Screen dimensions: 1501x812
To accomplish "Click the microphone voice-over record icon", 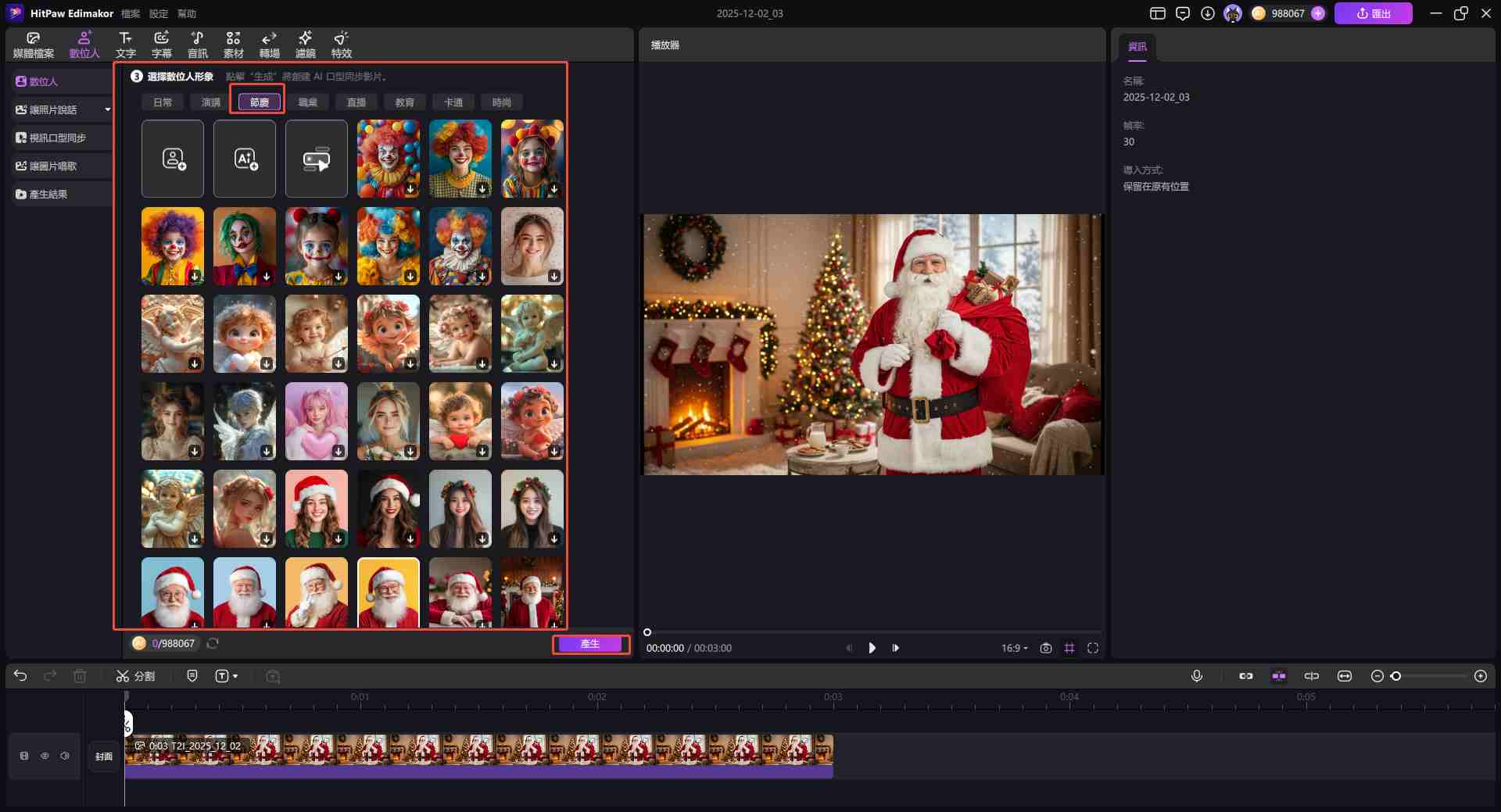I will pos(1196,676).
